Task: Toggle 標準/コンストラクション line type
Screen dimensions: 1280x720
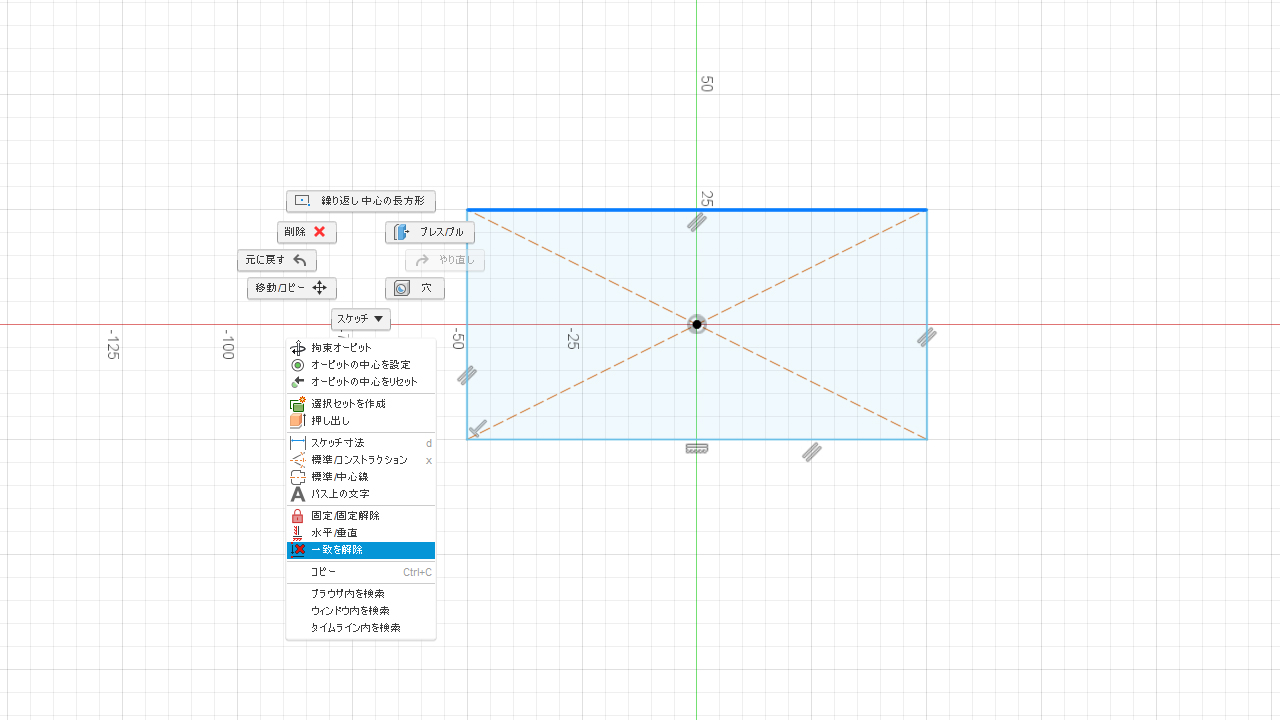Action: pos(359,460)
